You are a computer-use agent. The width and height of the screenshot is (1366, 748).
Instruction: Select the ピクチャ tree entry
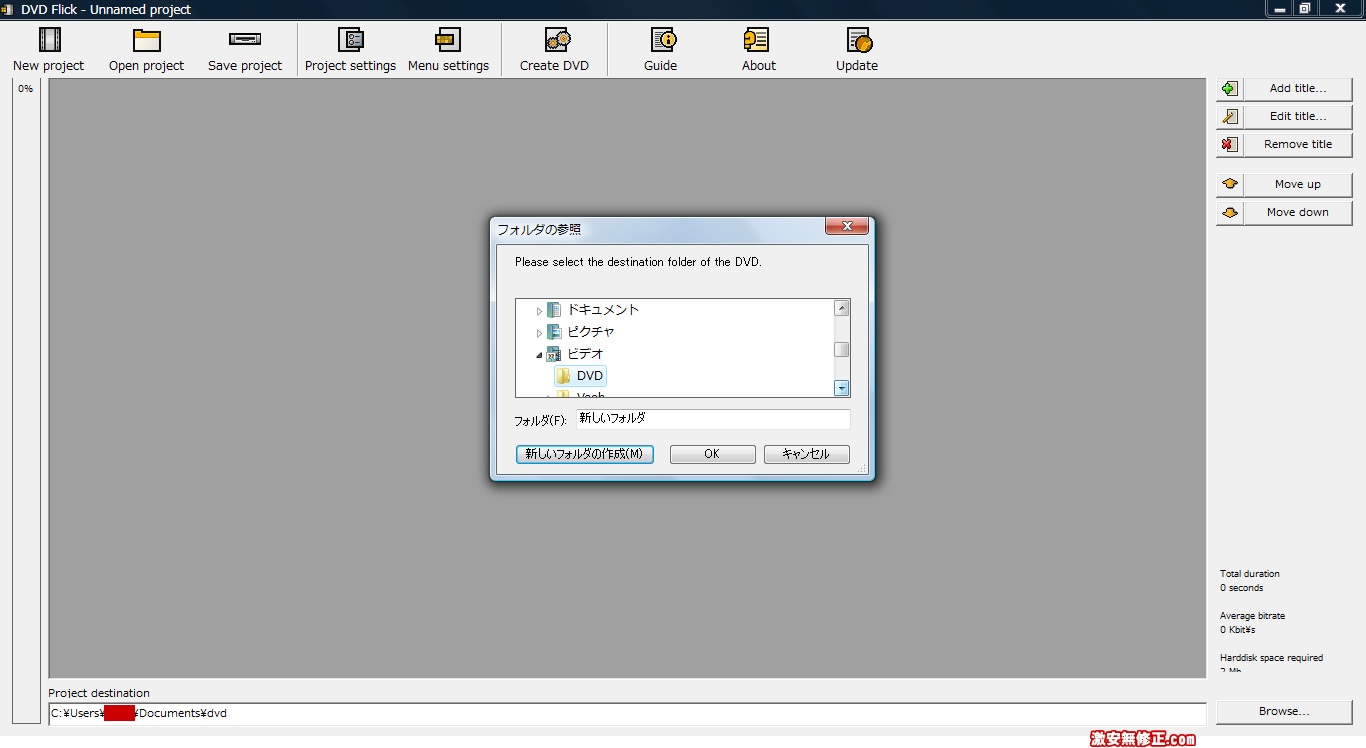[x=591, y=332]
